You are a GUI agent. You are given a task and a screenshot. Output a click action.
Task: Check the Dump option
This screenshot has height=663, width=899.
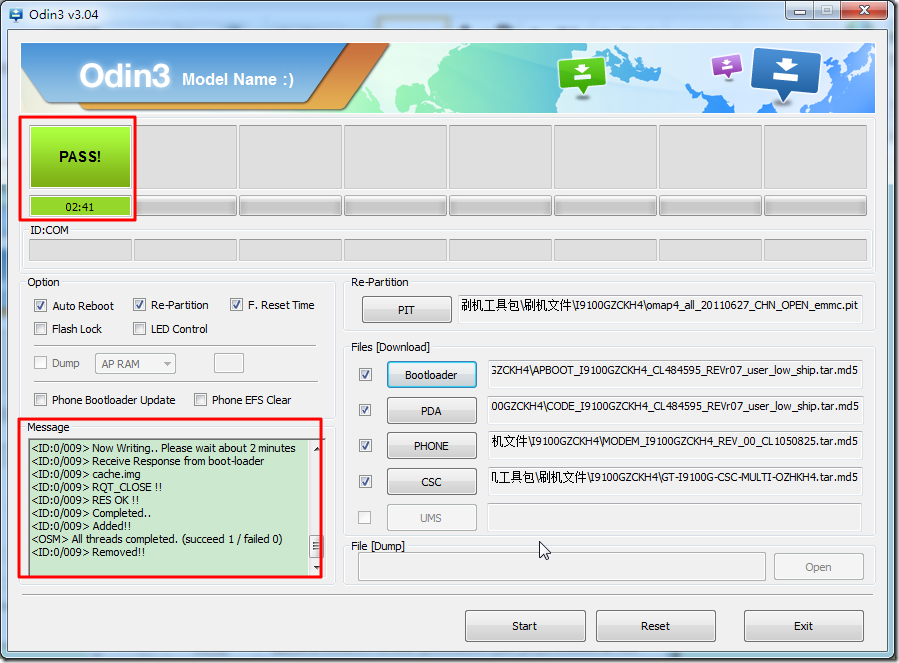40,362
